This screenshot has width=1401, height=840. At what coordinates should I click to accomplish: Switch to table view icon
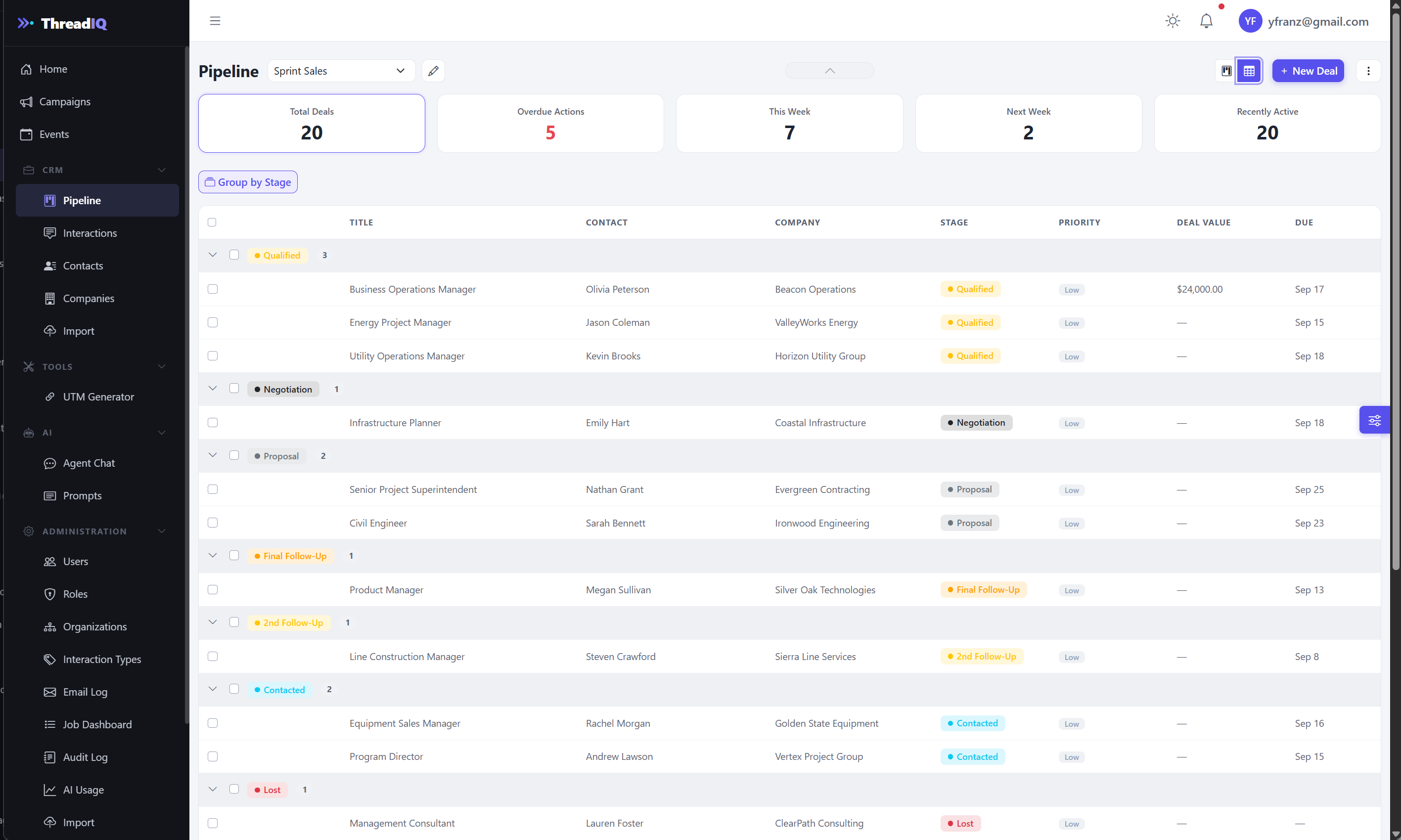click(x=1249, y=71)
